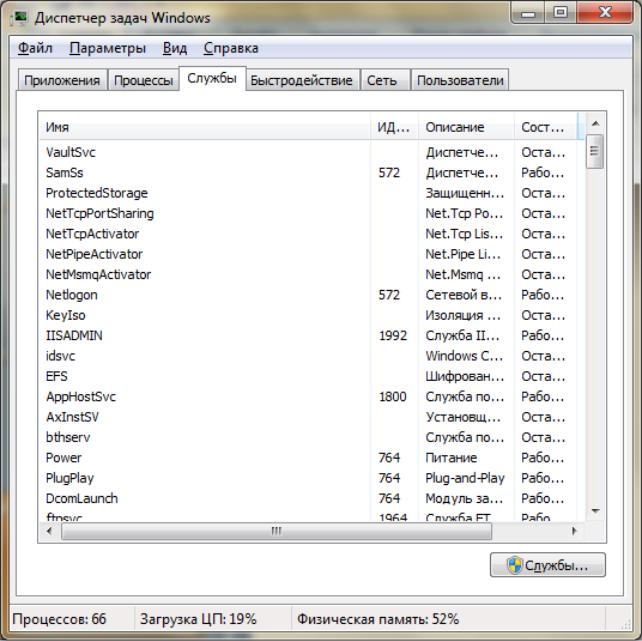Screen dimensions: 642x641
Task: Click the Физическая память: 52% status entry
Action: (x=378, y=619)
